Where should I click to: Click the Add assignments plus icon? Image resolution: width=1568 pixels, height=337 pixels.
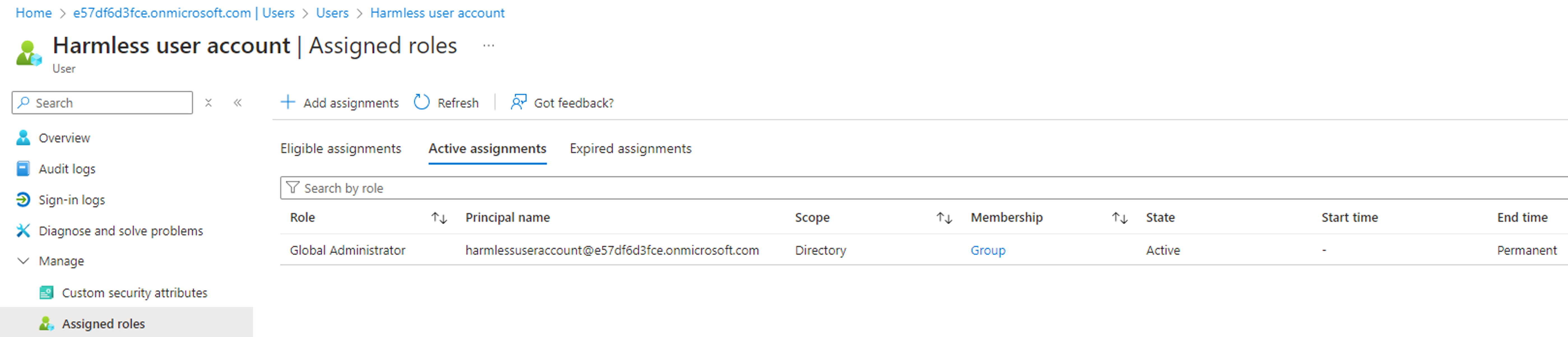coord(287,102)
